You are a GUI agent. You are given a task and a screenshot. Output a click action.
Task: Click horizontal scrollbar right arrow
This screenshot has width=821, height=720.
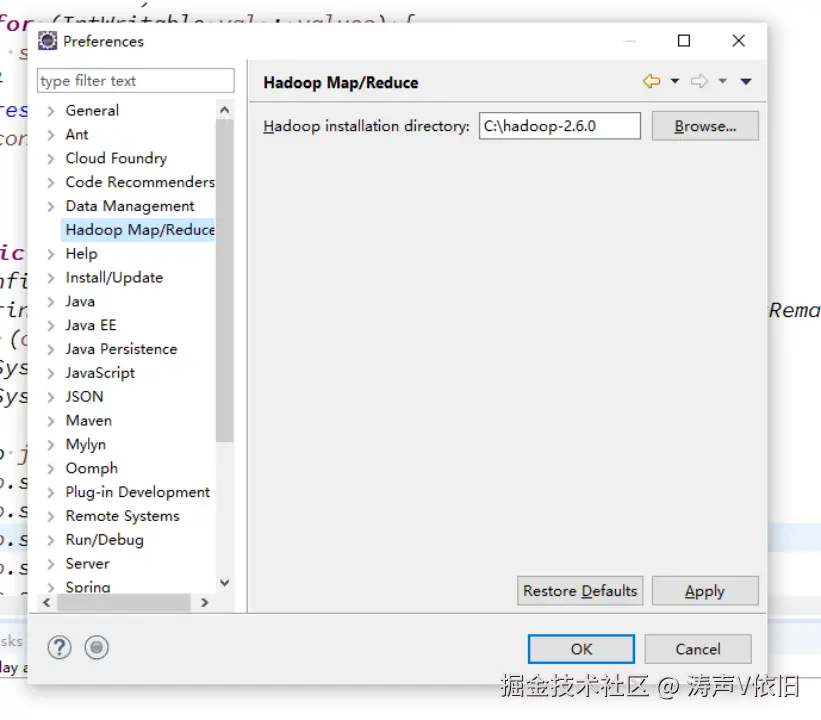coord(205,603)
